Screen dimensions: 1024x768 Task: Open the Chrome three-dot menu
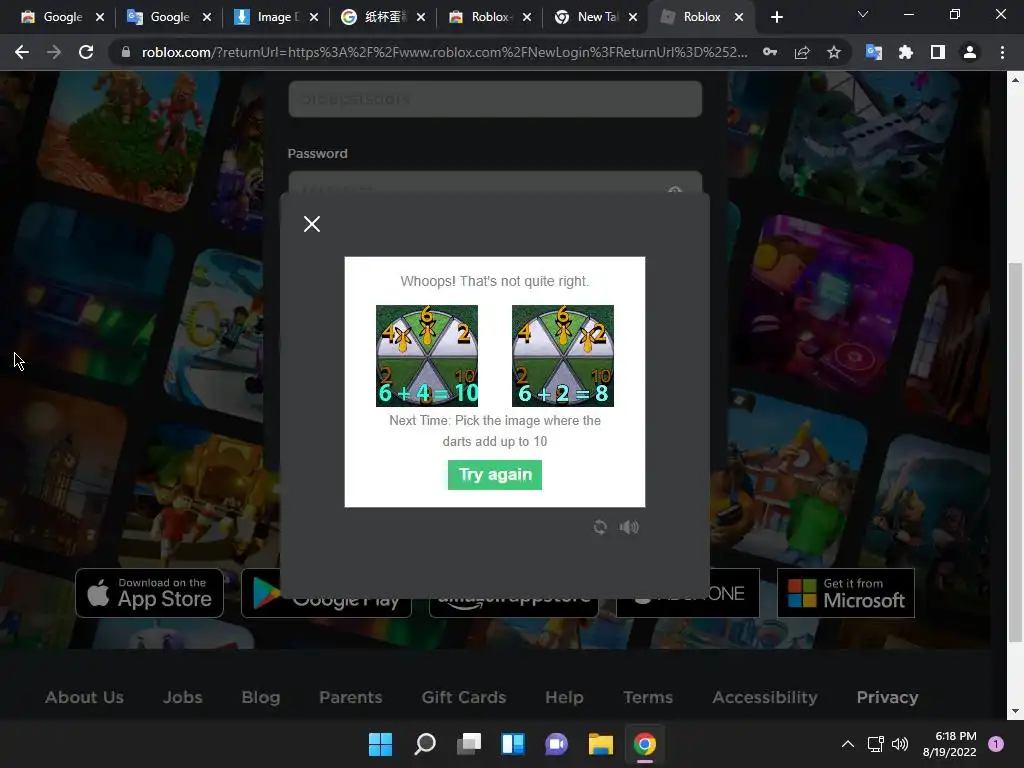[x=1002, y=52]
